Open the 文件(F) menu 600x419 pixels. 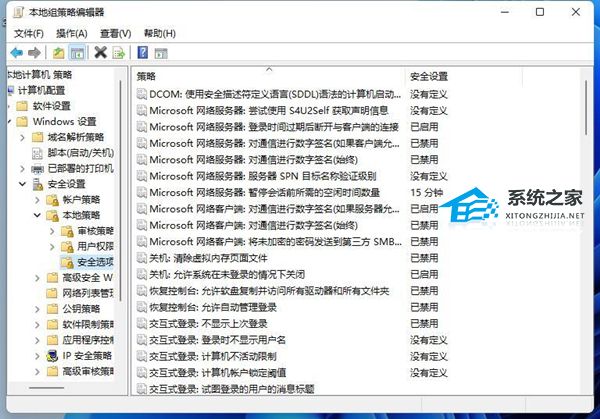tap(29, 34)
